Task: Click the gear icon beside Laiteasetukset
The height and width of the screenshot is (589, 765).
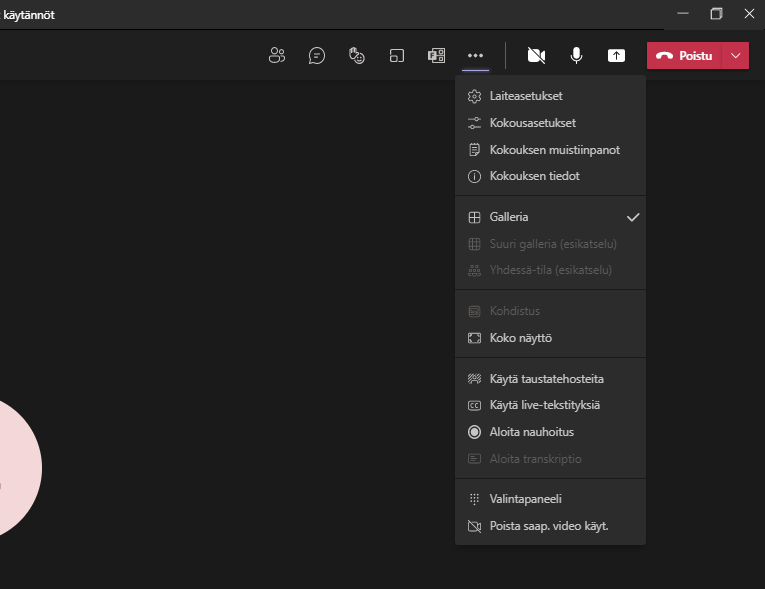Action: click(x=474, y=96)
